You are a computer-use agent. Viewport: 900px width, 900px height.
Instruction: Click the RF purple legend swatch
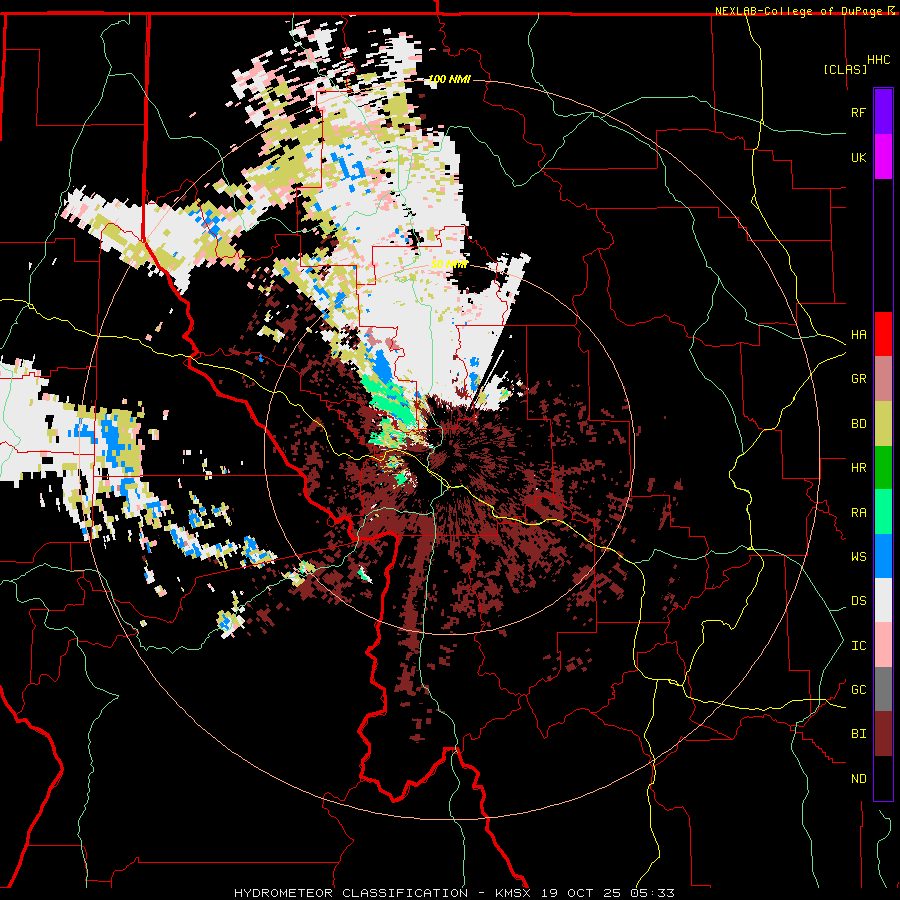click(883, 112)
